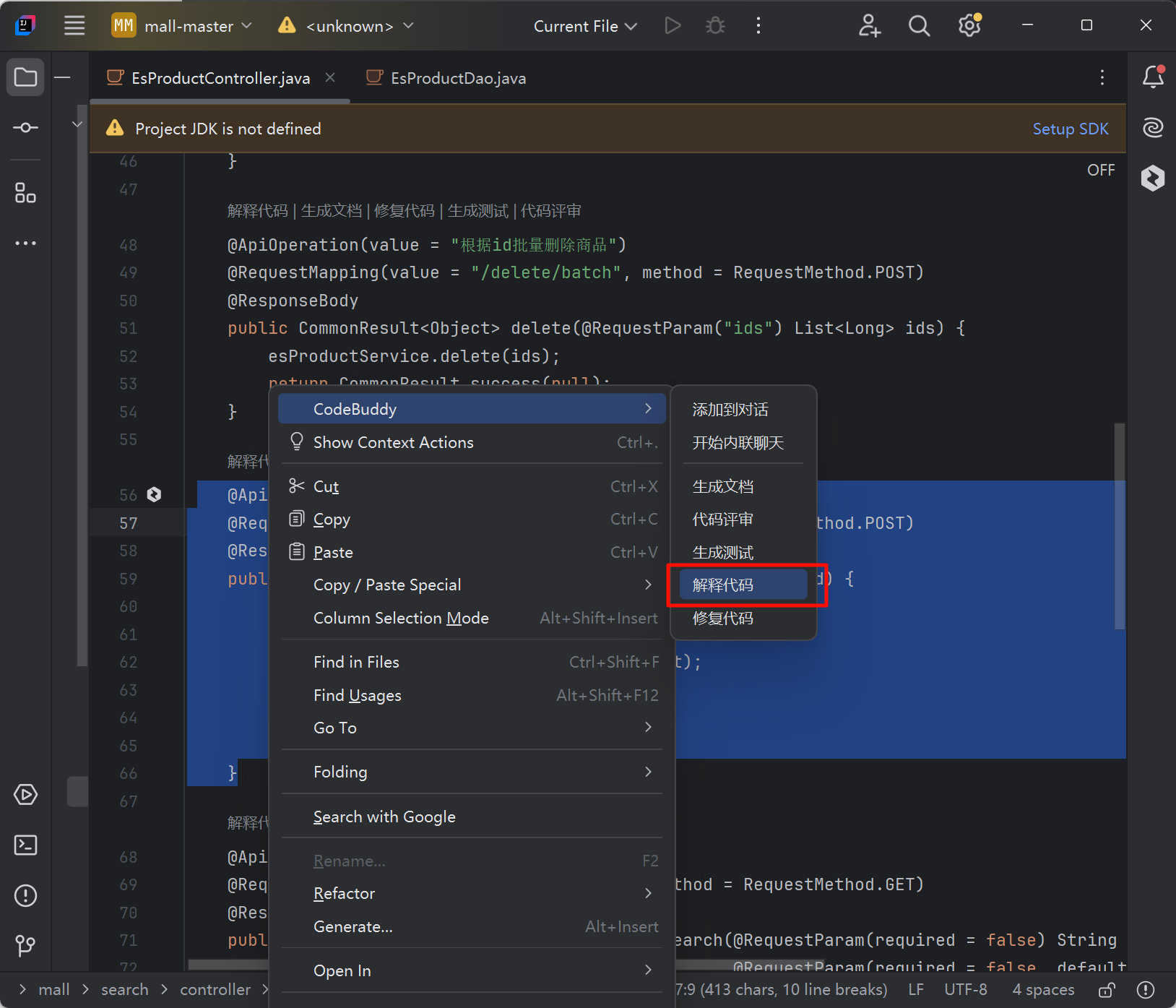Toggle the OFF indicator in editor
The width and height of the screenshot is (1176, 1008).
1101,171
